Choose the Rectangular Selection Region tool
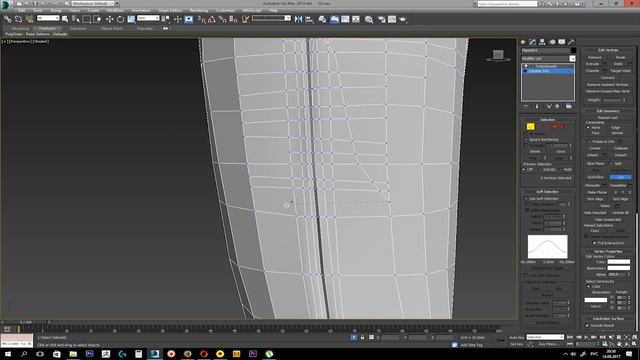The width and height of the screenshot is (640, 360). (87, 19)
